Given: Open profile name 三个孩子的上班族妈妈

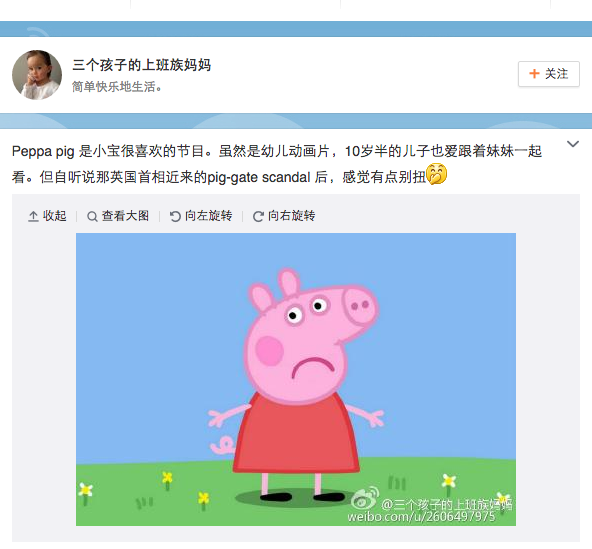Looking at the screenshot, I should coord(142,65).
